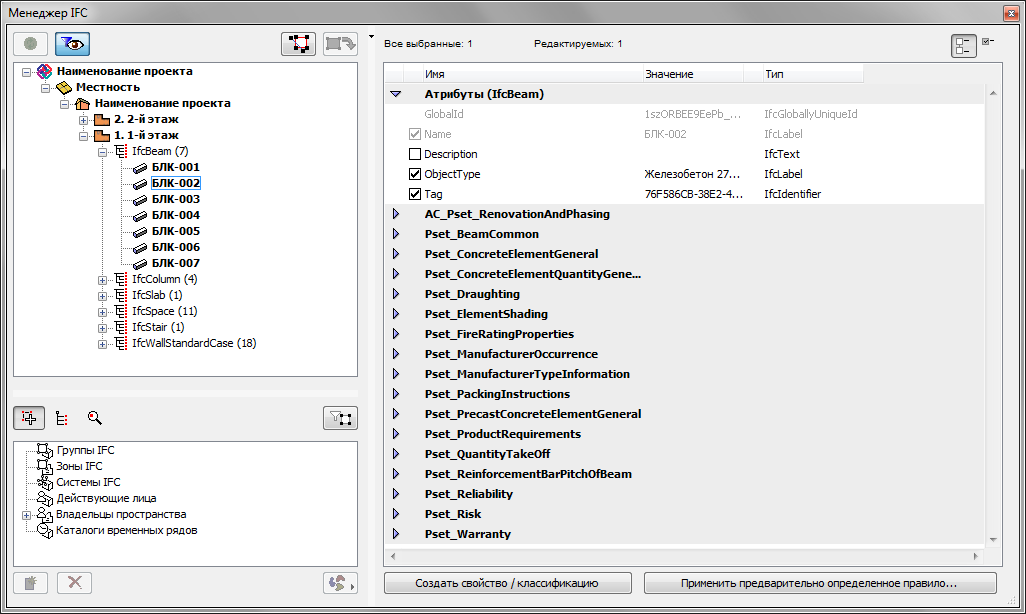This screenshot has height=614, width=1026.
Task: Click the red X delete button
Action: click(75, 583)
